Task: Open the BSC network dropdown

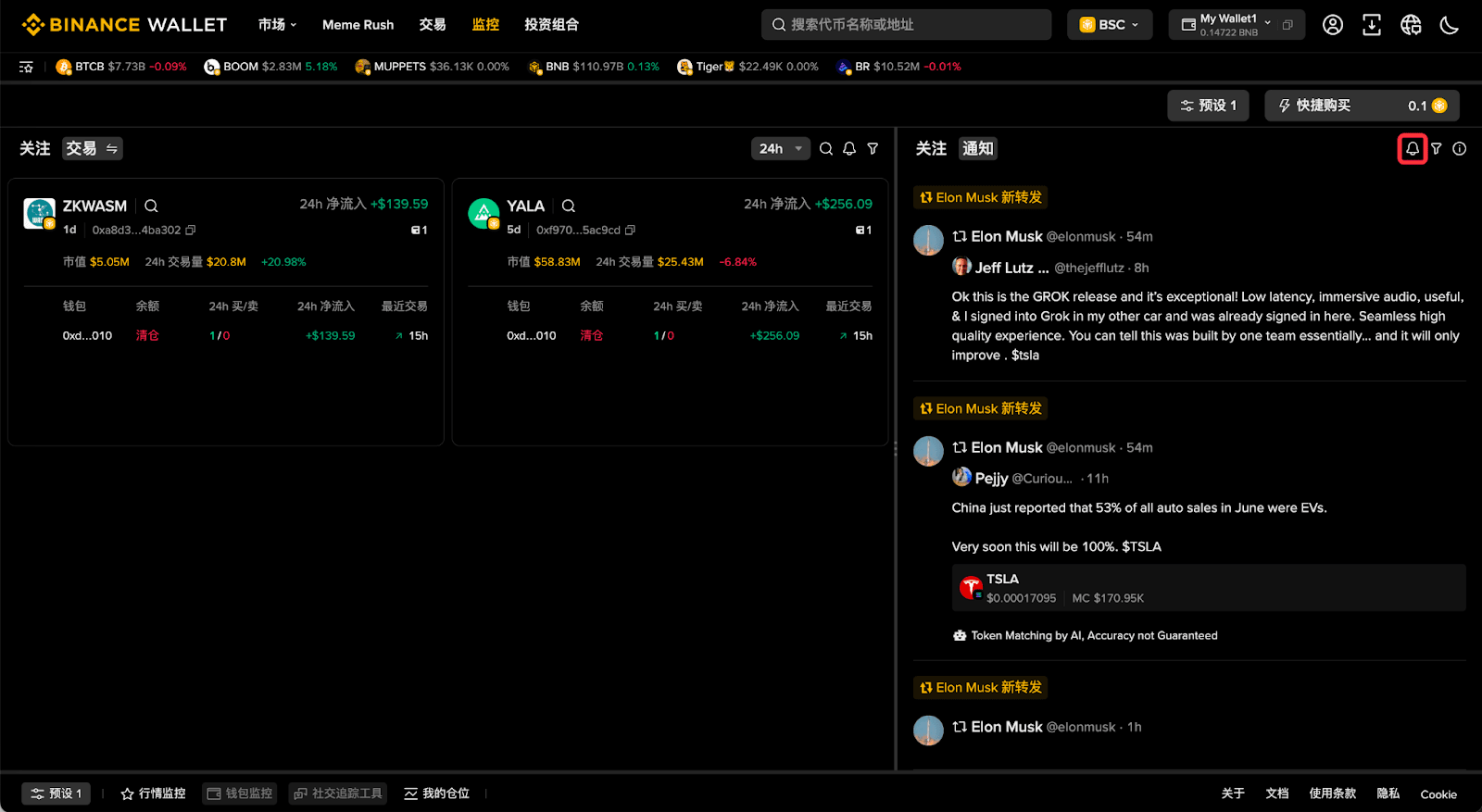Action: [x=1110, y=25]
